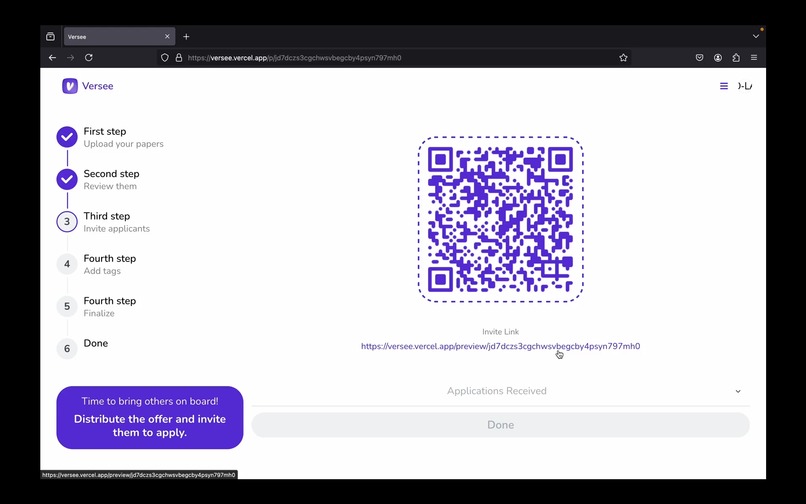Click the First step checkmark circle
806x504 pixels.
[x=67, y=137]
